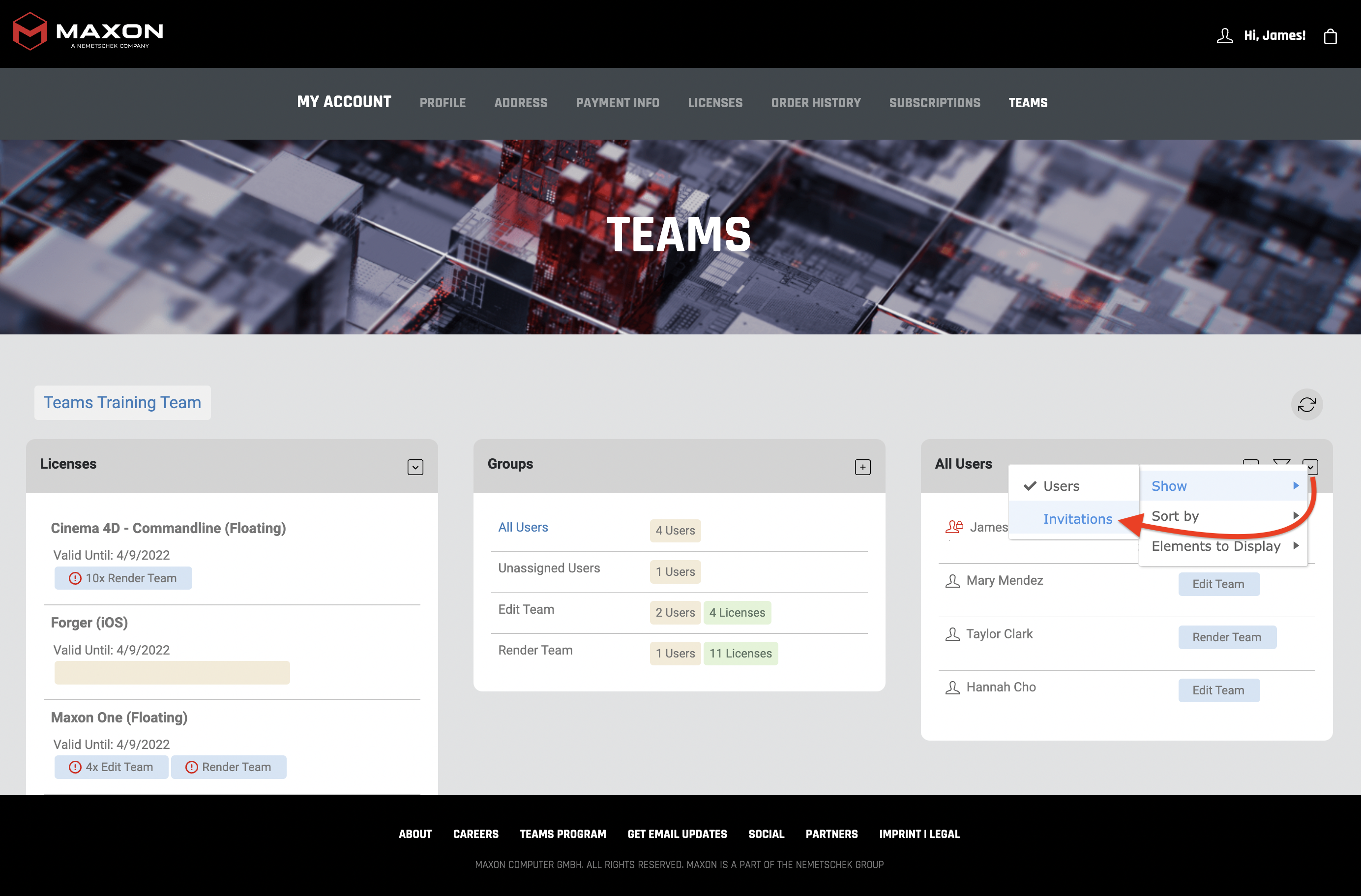Click the 4x Edit Team license tag
The image size is (1361, 896).
(x=112, y=767)
